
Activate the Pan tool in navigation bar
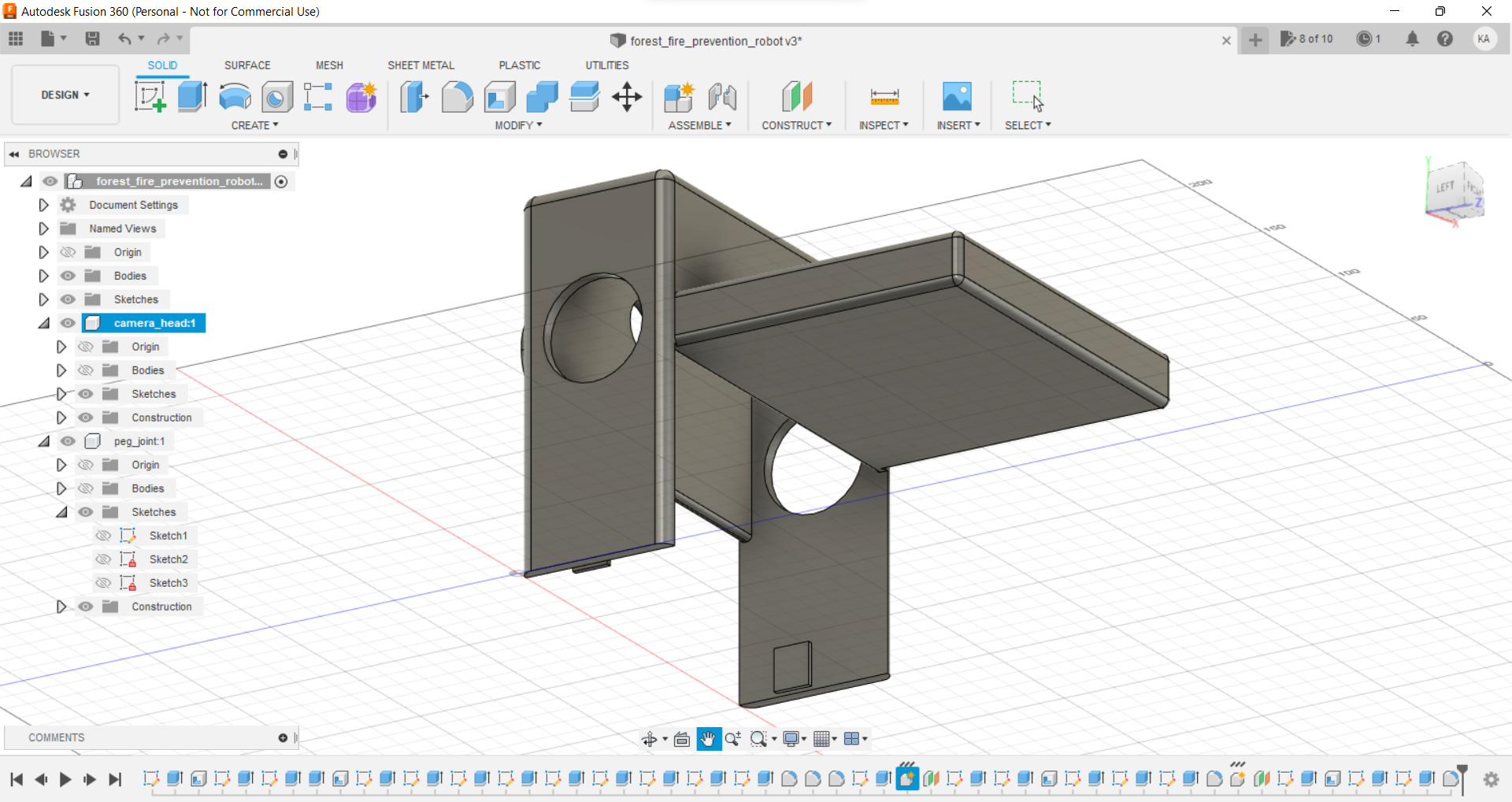[708, 739]
